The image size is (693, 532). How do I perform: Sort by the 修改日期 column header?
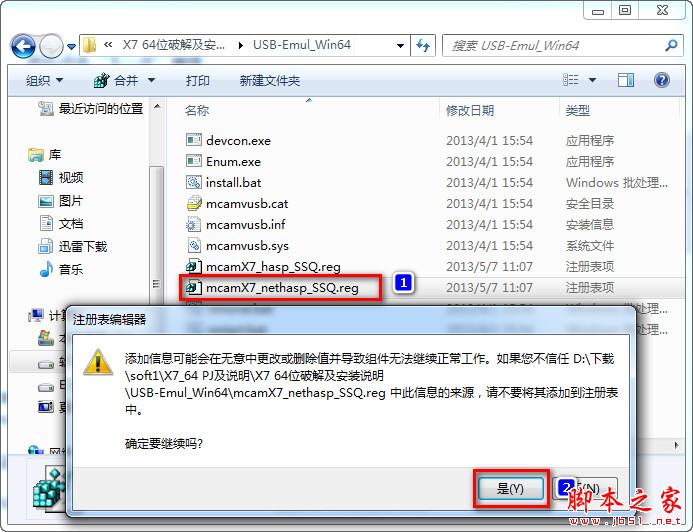(x=470, y=110)
